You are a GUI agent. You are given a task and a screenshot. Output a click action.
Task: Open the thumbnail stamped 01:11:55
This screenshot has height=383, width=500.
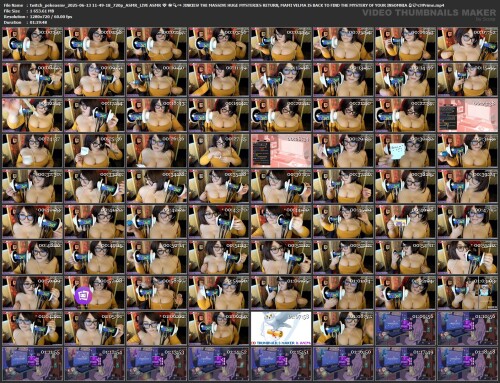tap(32, 364)
